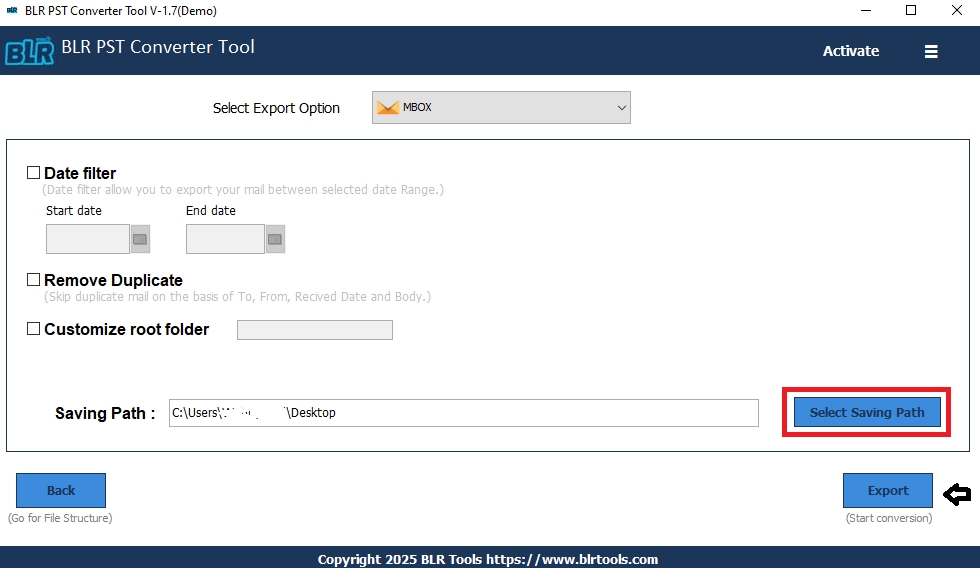Open the End date calendar picker
The image size is (980, 568).
click(275, 239)
